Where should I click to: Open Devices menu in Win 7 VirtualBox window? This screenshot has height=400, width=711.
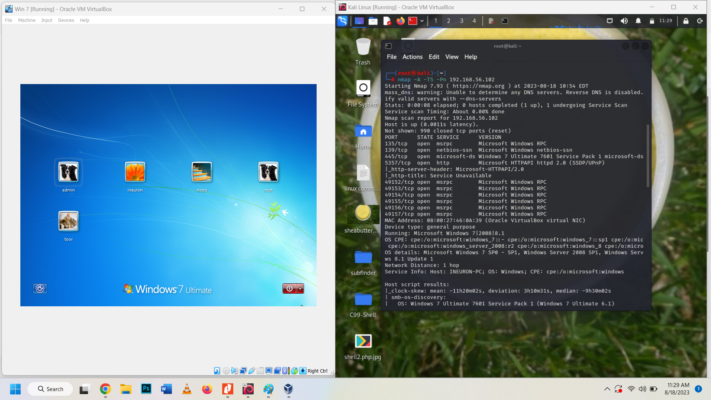click(66, 20)
